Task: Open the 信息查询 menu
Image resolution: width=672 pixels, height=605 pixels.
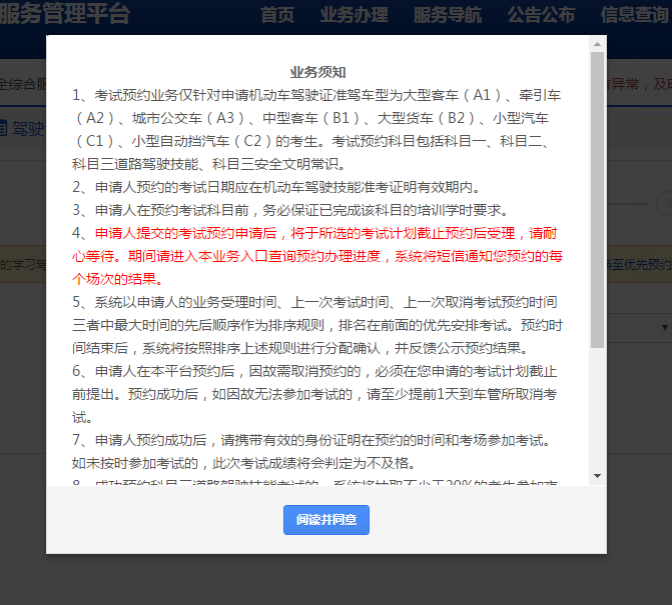Action: [634, 15]
